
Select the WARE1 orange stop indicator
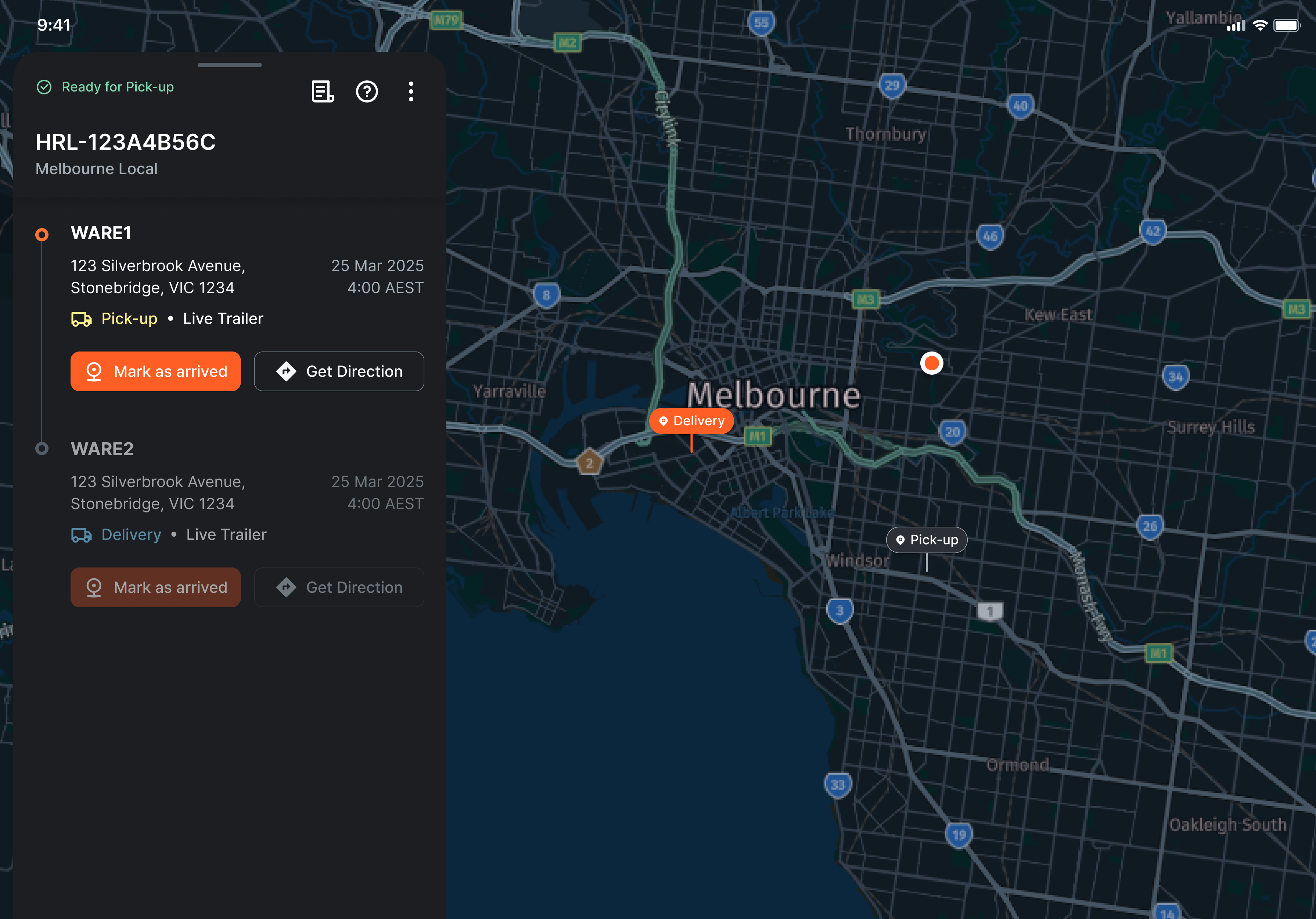[42, 234]
